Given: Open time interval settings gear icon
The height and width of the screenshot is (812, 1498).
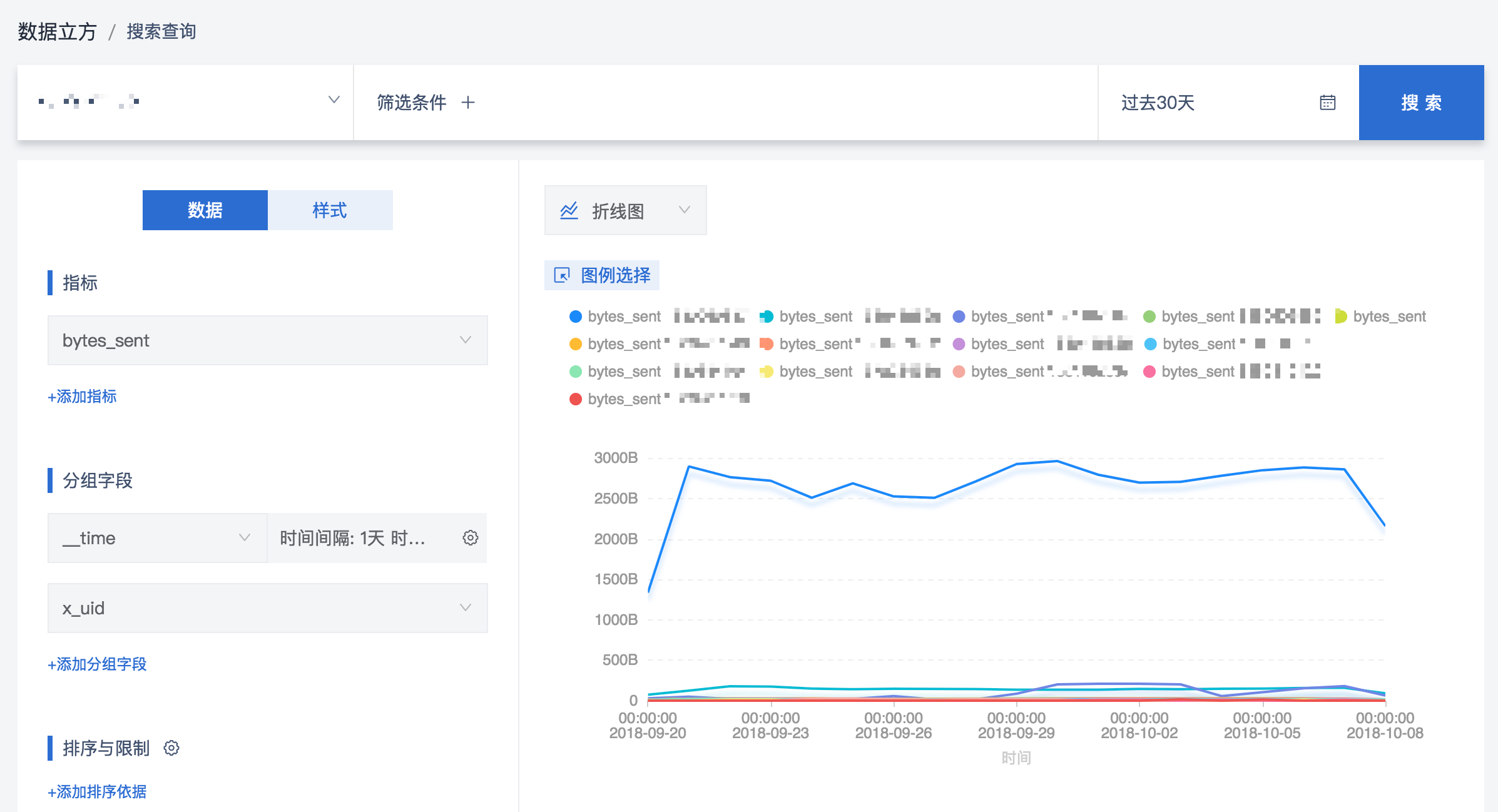Looking at the screenshot, I should click(471, 538).
